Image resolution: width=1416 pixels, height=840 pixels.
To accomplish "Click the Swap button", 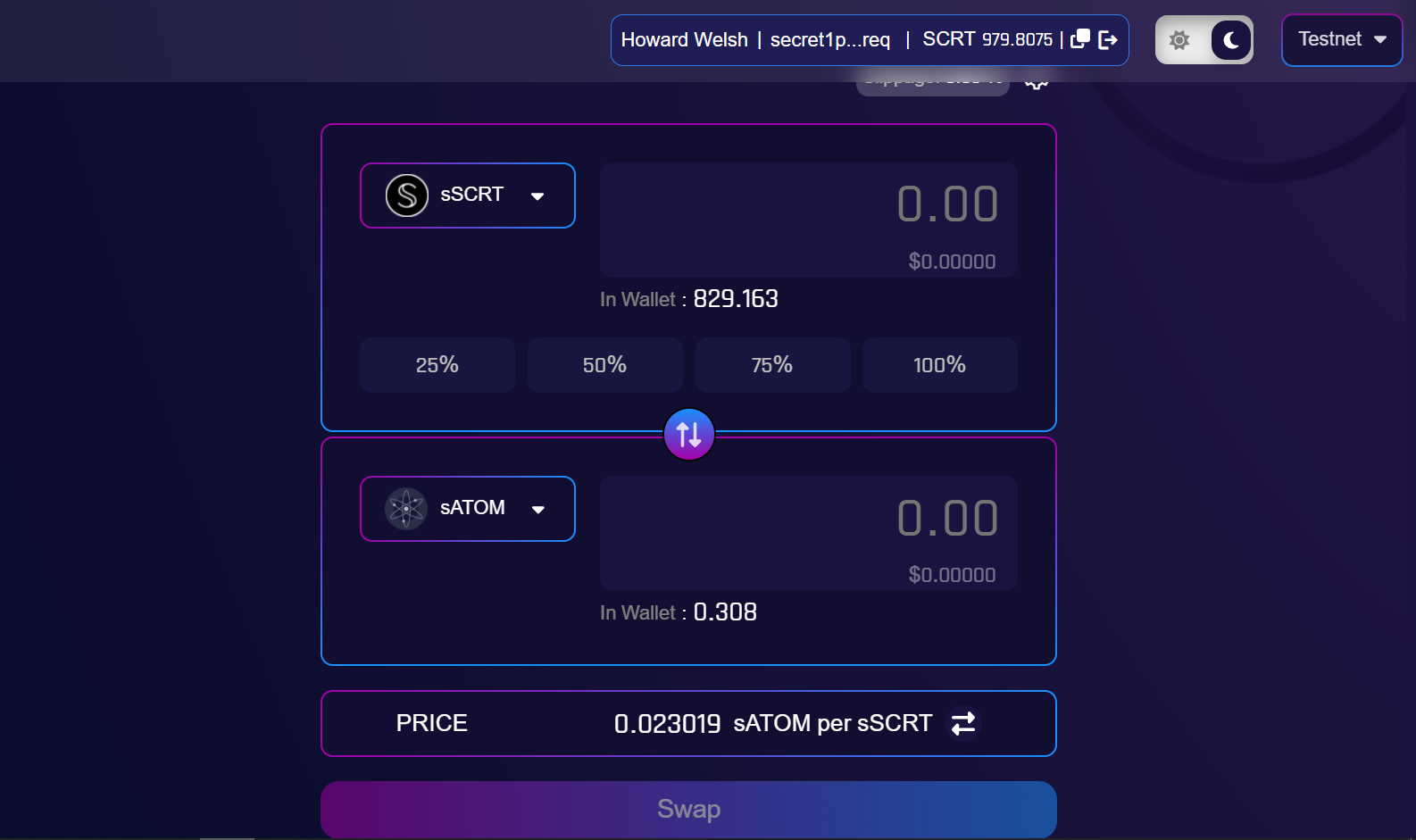I will pyautogui.click(x=689, y=810).
